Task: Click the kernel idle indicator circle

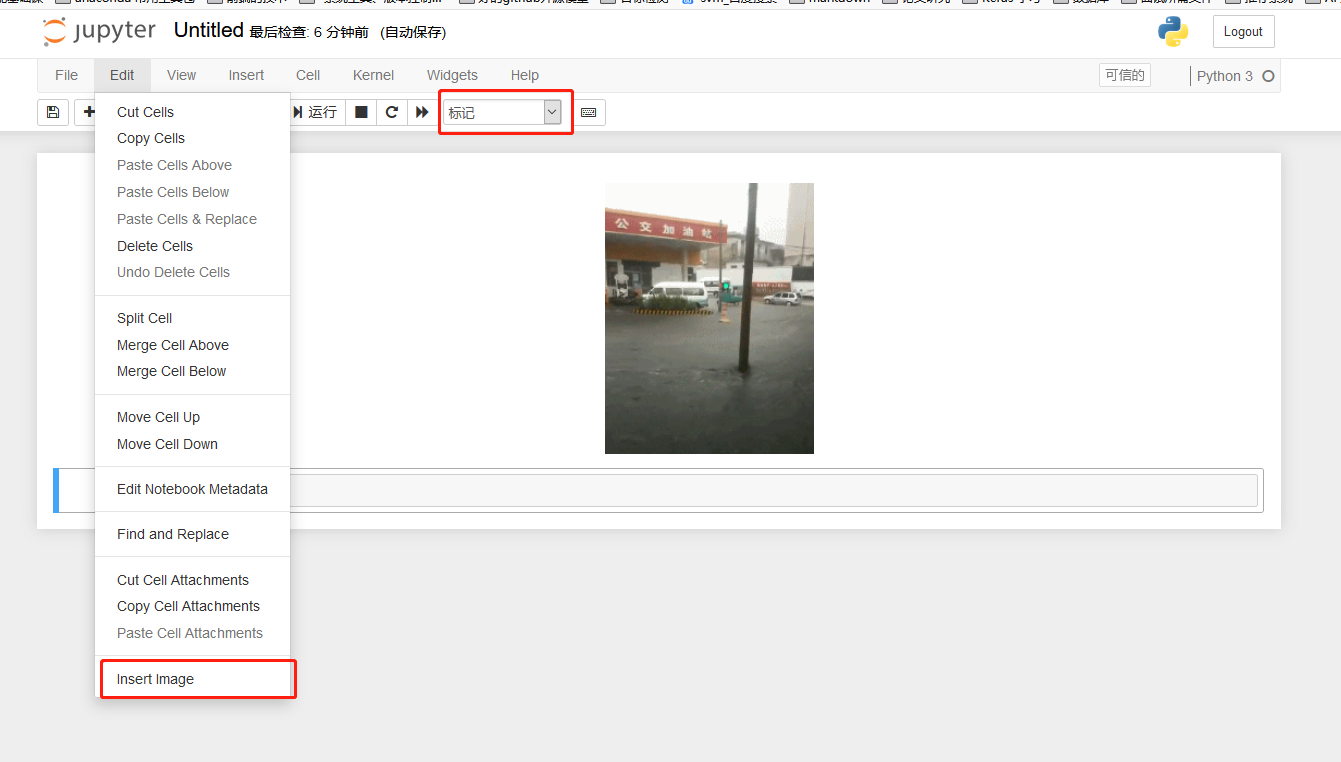Action: (x=1268, y=76)
